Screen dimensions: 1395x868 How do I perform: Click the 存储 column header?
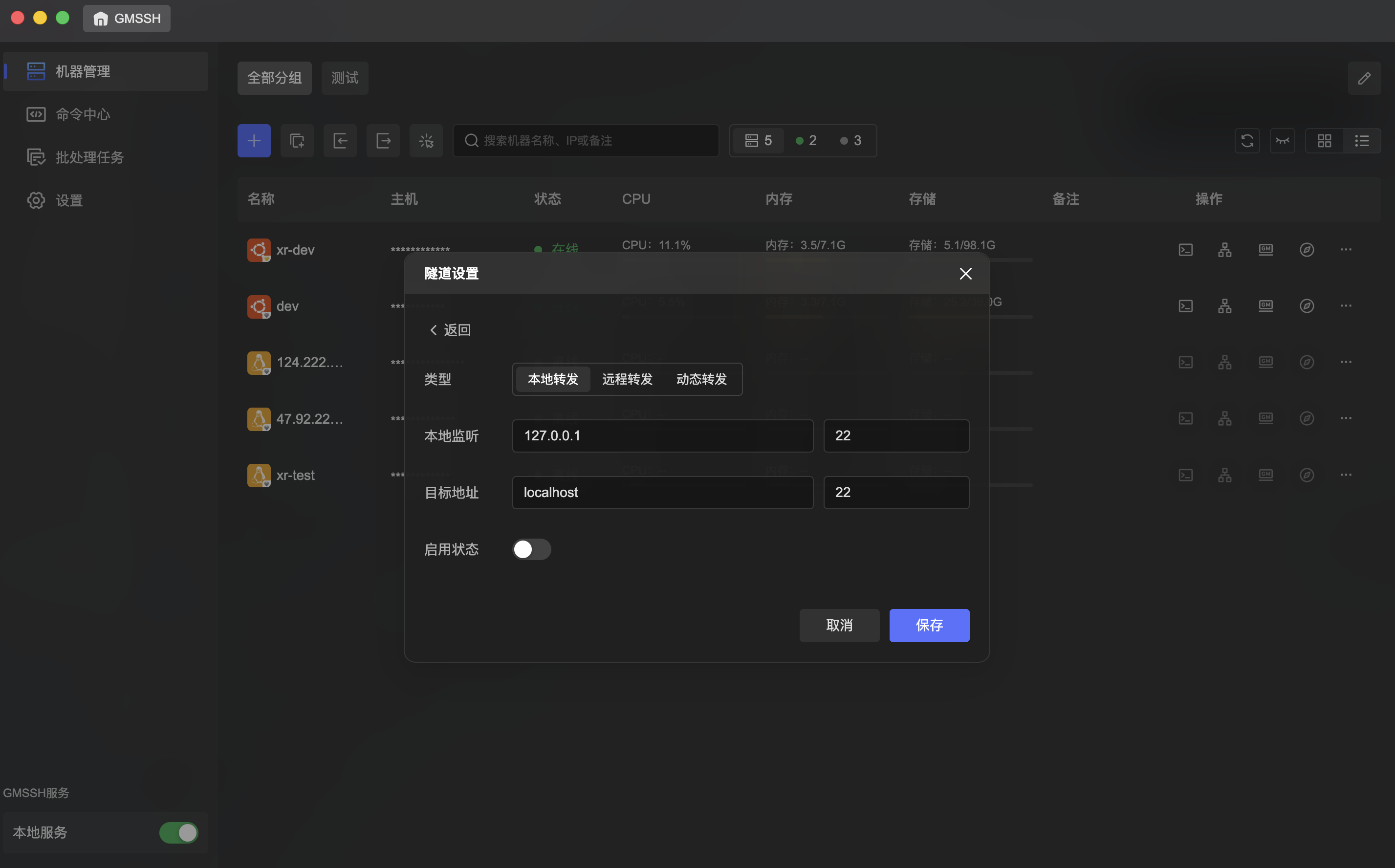pyautogui.click(x=922, y=199)
